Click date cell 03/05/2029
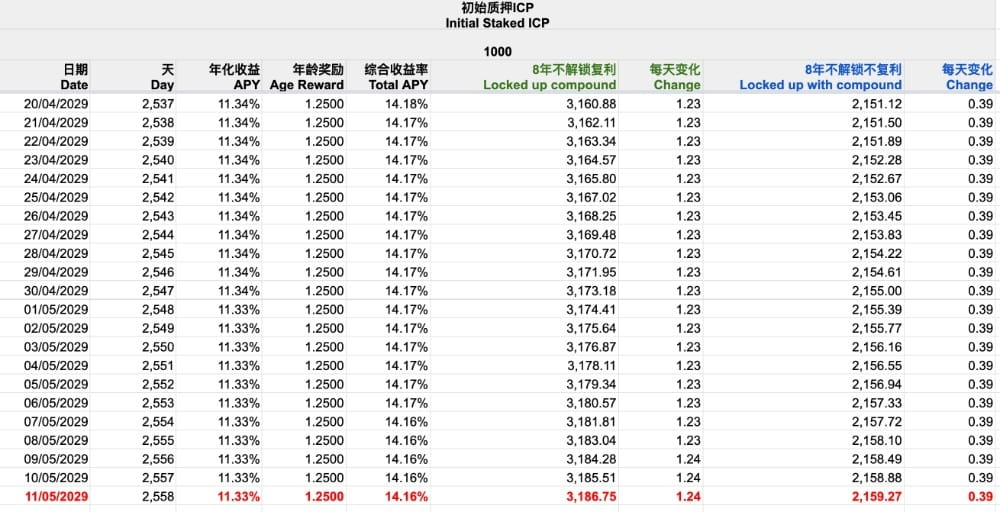 tap(56, 347)
